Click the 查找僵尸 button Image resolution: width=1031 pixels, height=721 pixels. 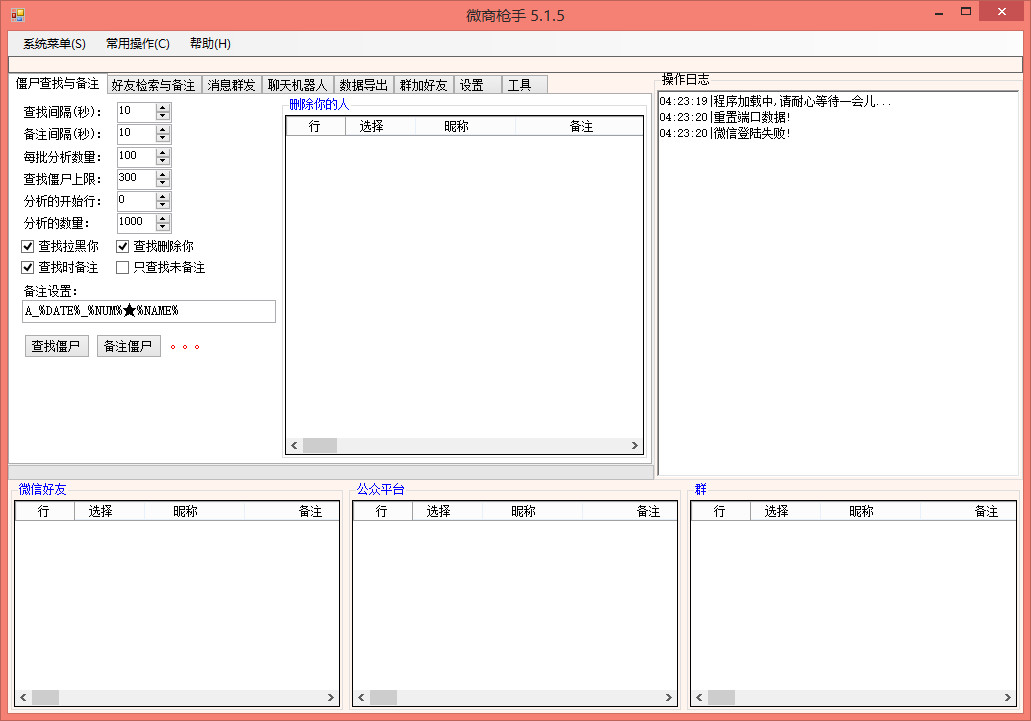(57, 346)
